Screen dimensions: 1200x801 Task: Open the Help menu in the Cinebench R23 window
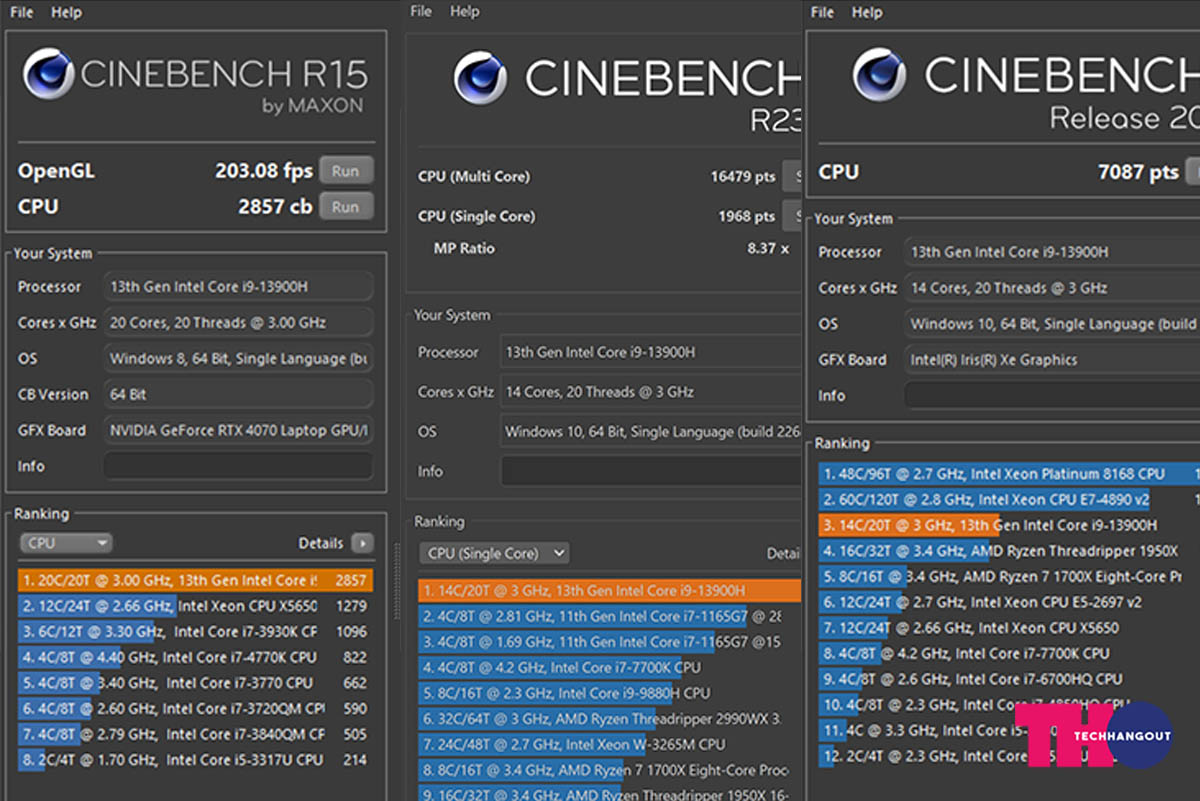coord(465,12)
